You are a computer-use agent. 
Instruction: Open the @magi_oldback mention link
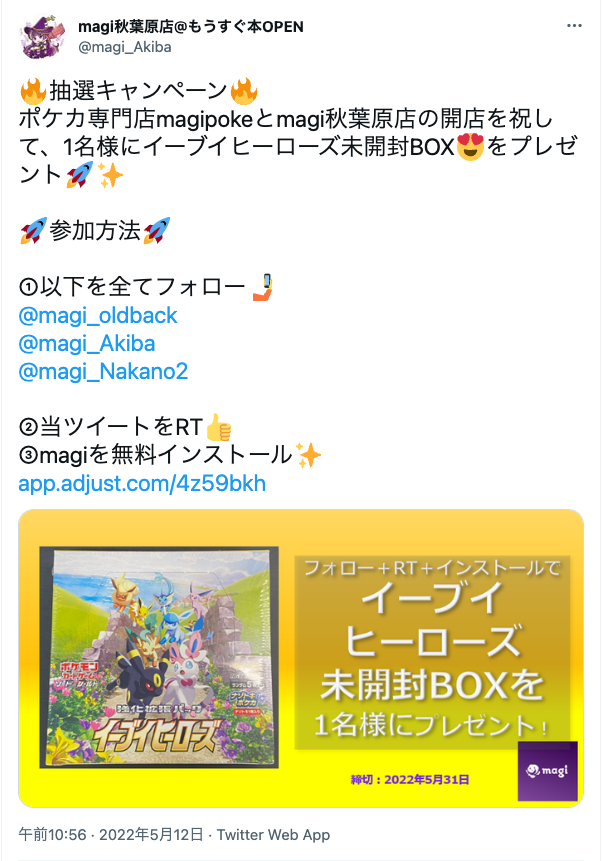click(x=98, y=315)
